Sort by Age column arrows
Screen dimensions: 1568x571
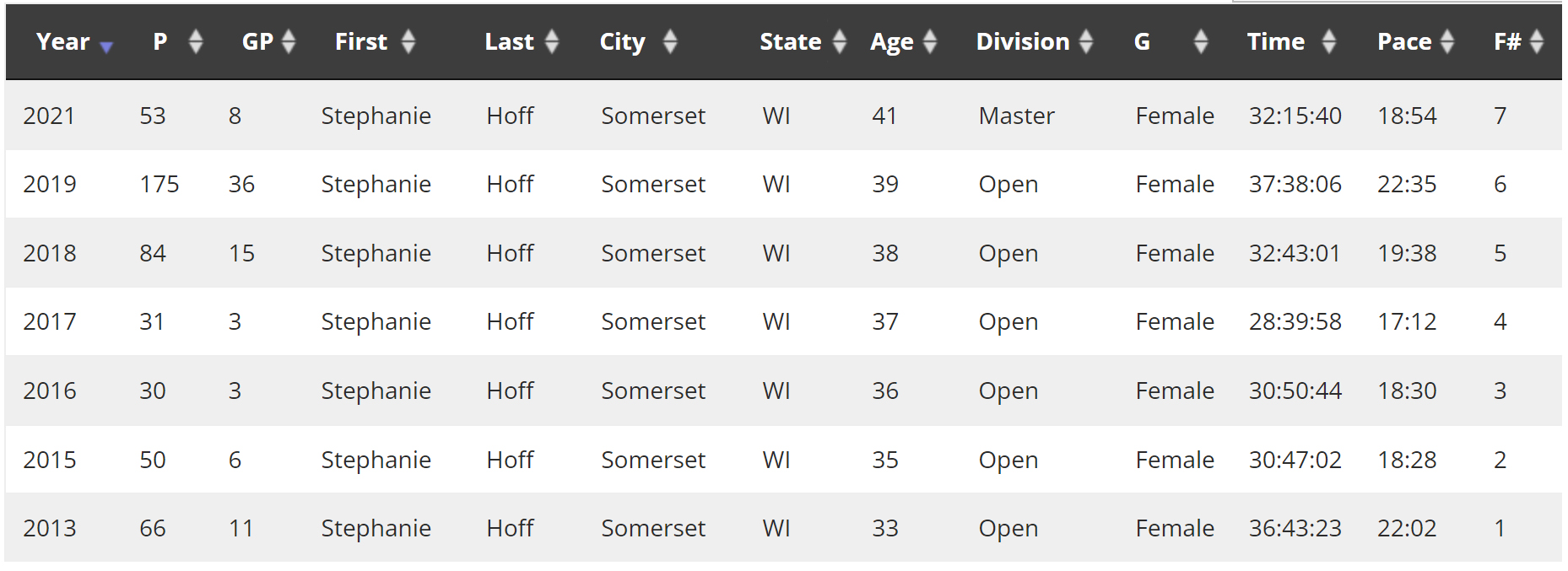(930, 41)
